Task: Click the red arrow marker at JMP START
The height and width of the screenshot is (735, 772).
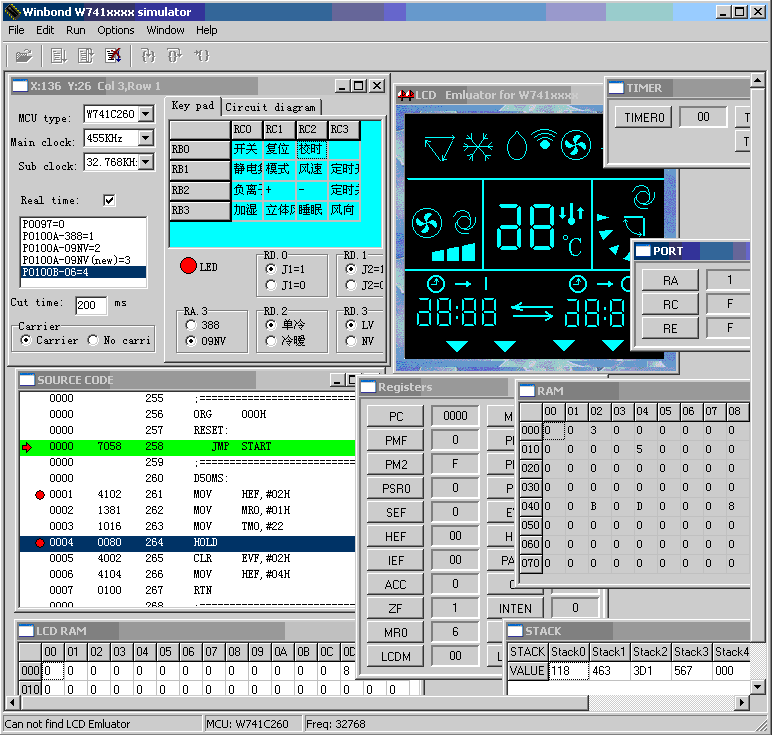Action: [27, 447]
